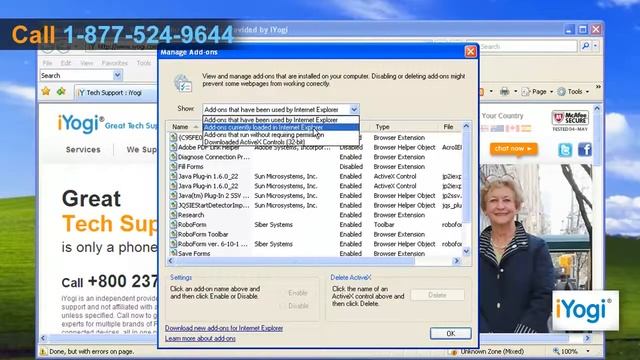
Task: Open the Favorites menu in Internet Explorer
Action: point(115,63)
